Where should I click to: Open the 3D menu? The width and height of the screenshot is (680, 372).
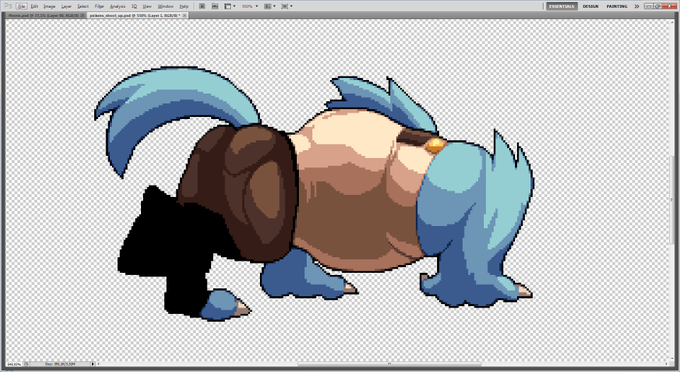tap(134, 6)
